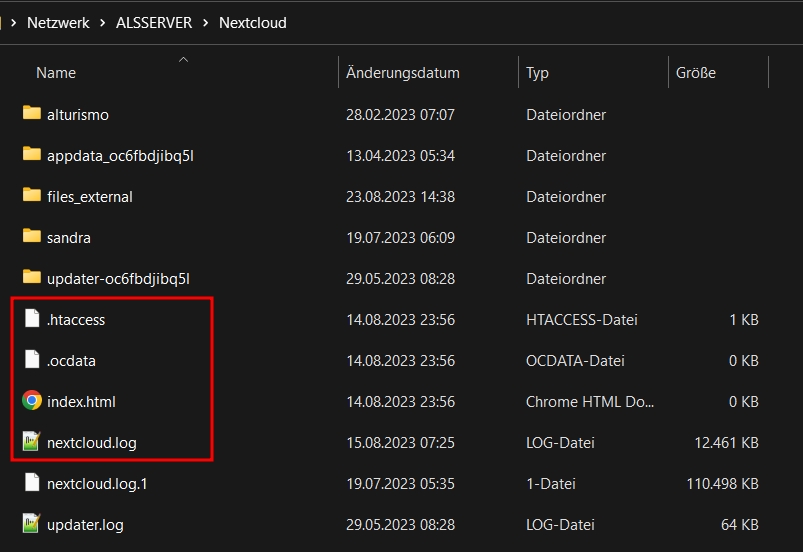This screenshot has width=803, height=552.
Task: Click the OCDATA-Datei type cell
Action: (575, 360)
